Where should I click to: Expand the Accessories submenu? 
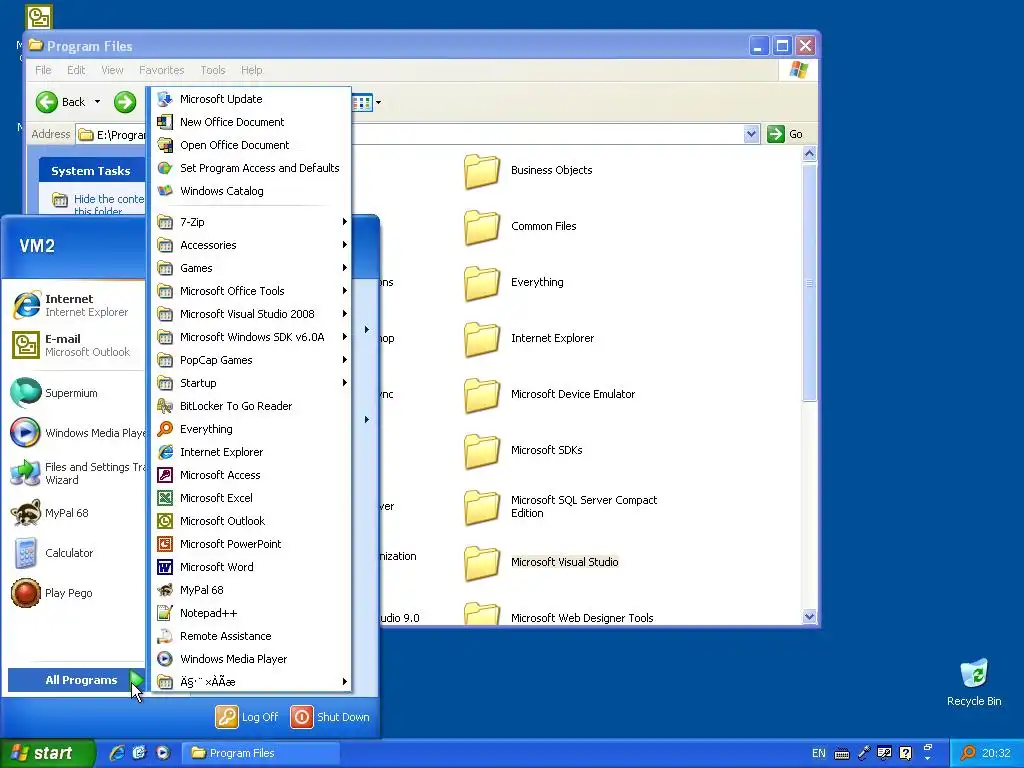(x=251, y=245)
